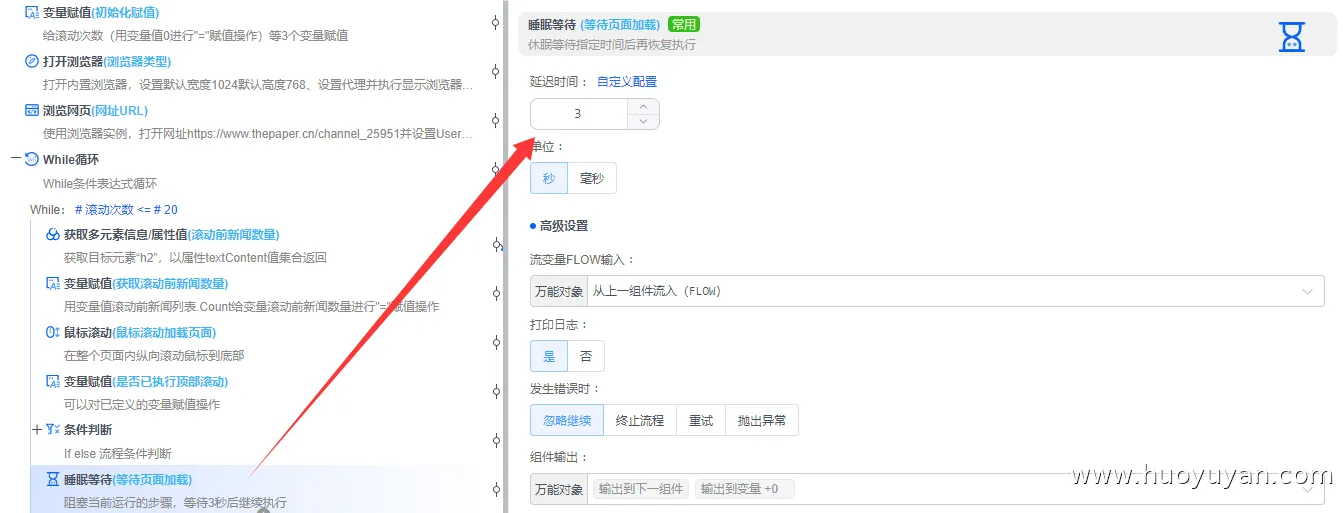The width and height of the screenshot is (1344, 513).
Task: Select 秒 as the delay unit
Action: tap(549, 178)
